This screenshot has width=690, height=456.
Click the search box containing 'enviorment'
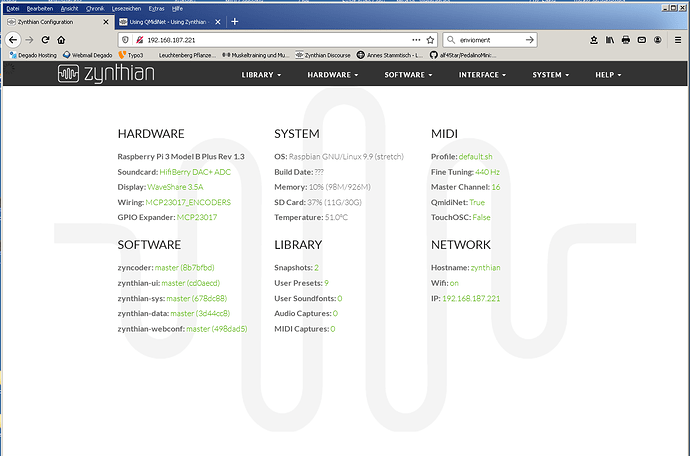pos(488,40)
